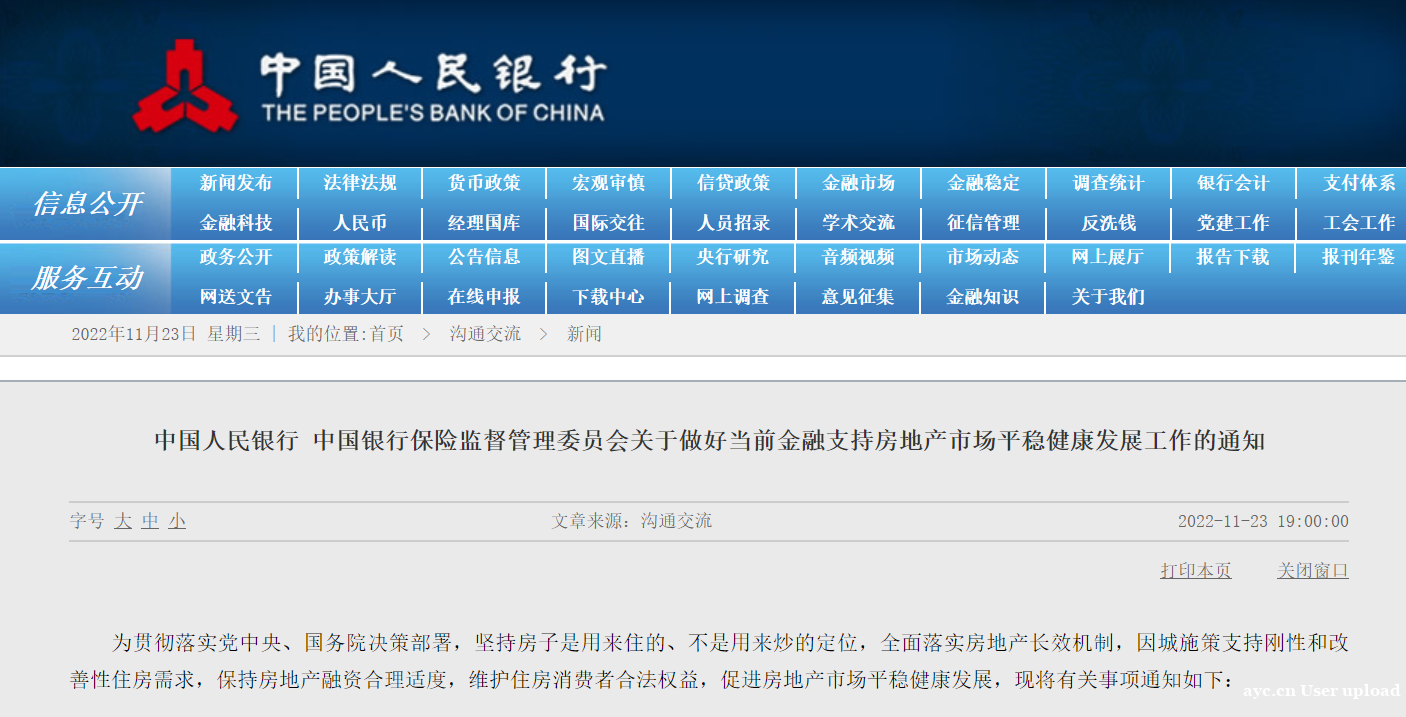Open 报告下载 menu item

1233,257
